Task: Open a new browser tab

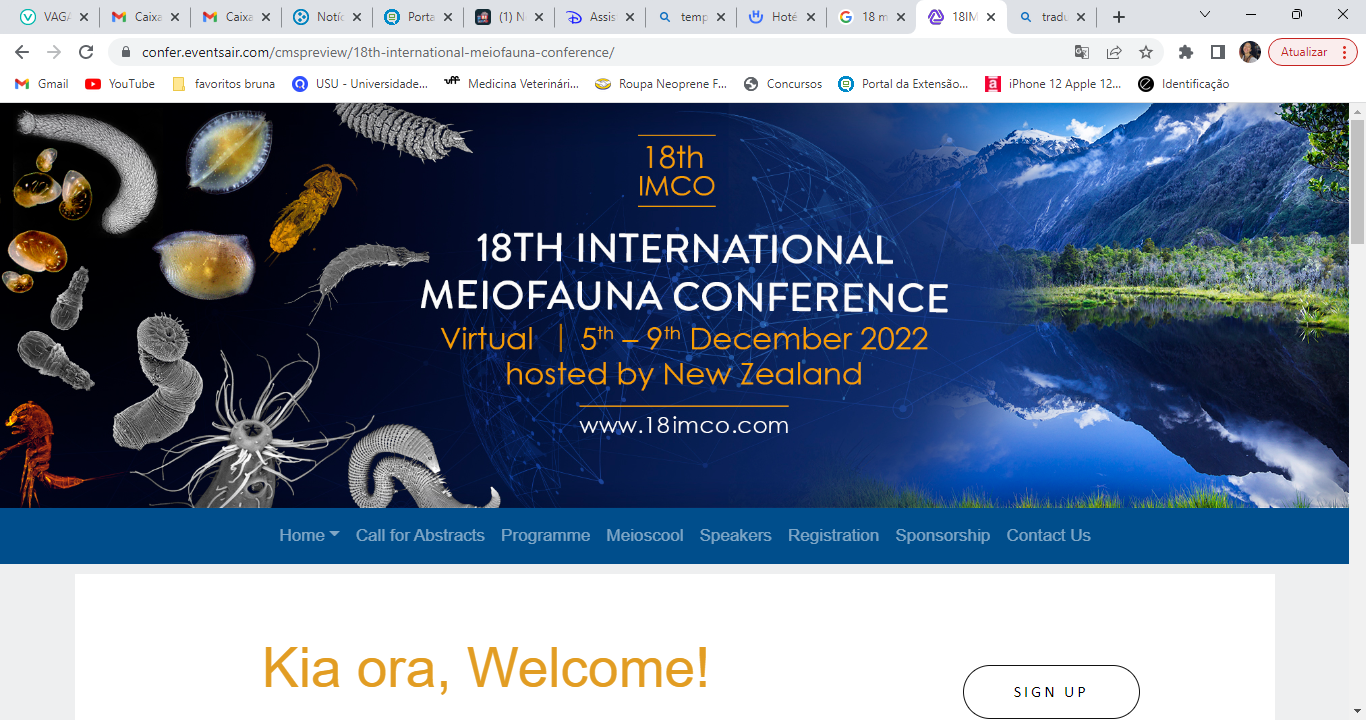Action: click(x=1119, y=17)
